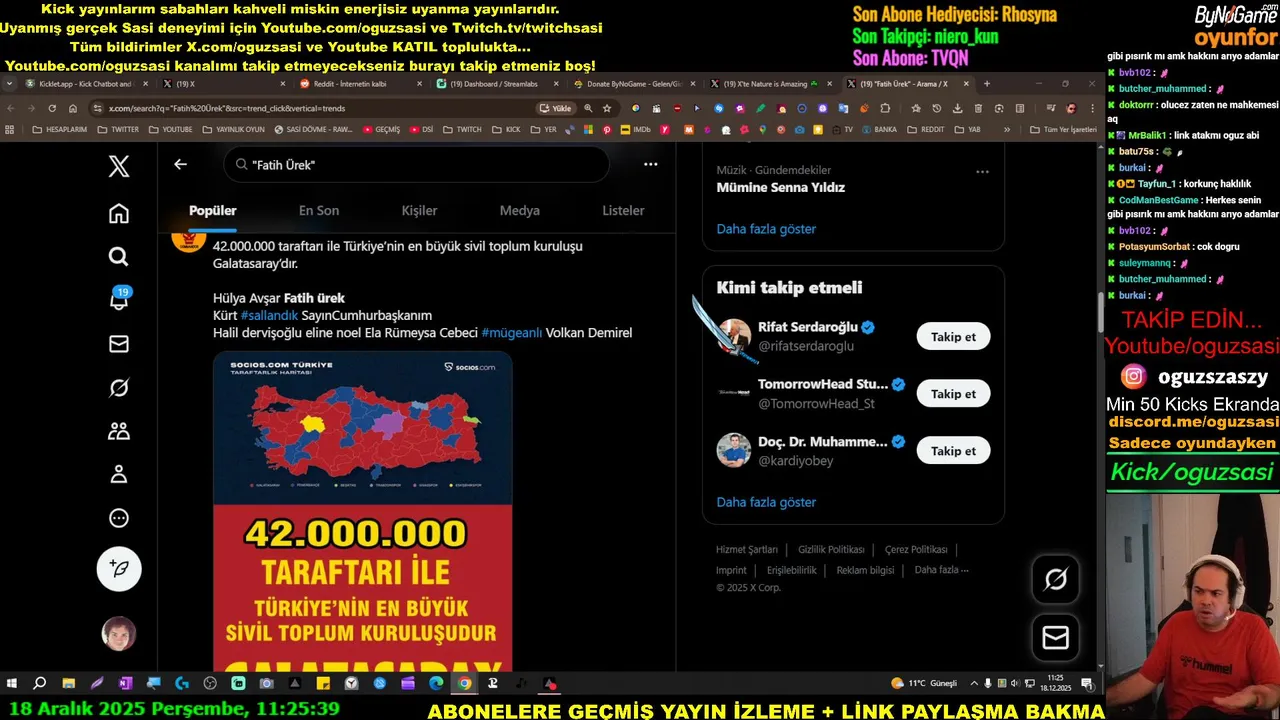The width and height of the screenshot is (1280, 720).
Task: Click the Chrome home button
Action: [x=73, y=108]
